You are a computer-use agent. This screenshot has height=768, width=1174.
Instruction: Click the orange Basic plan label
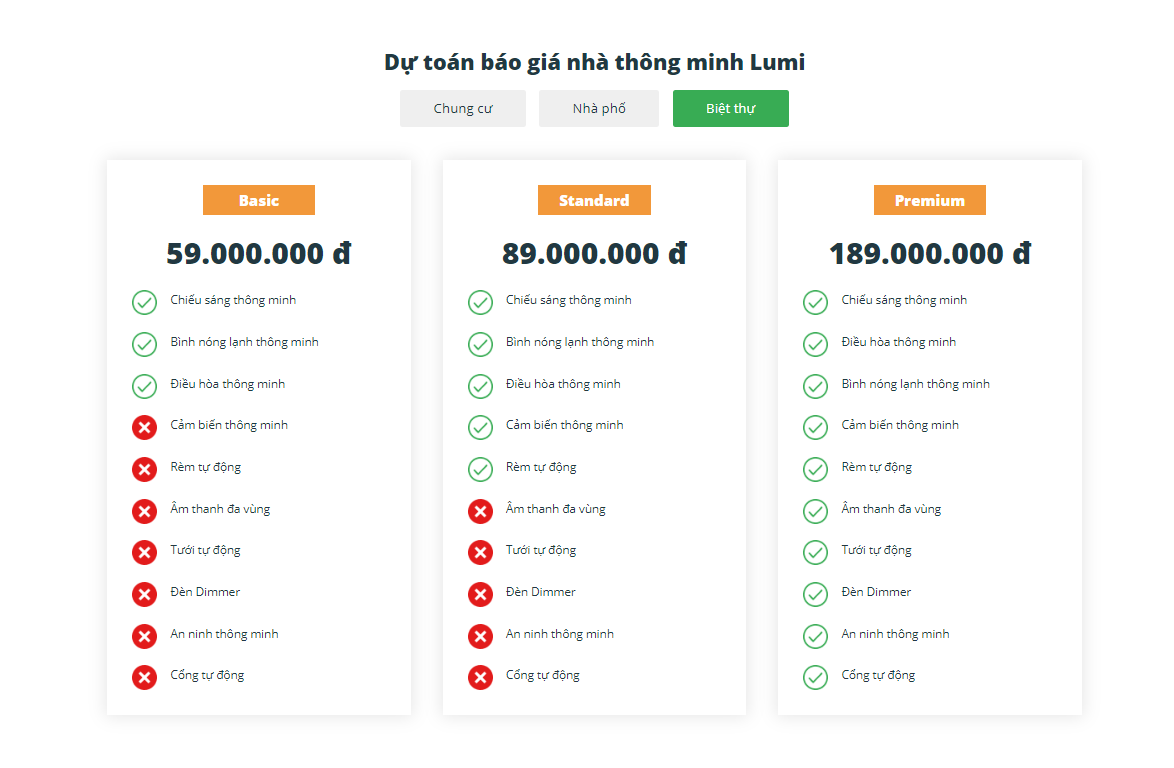click(258, 200)
